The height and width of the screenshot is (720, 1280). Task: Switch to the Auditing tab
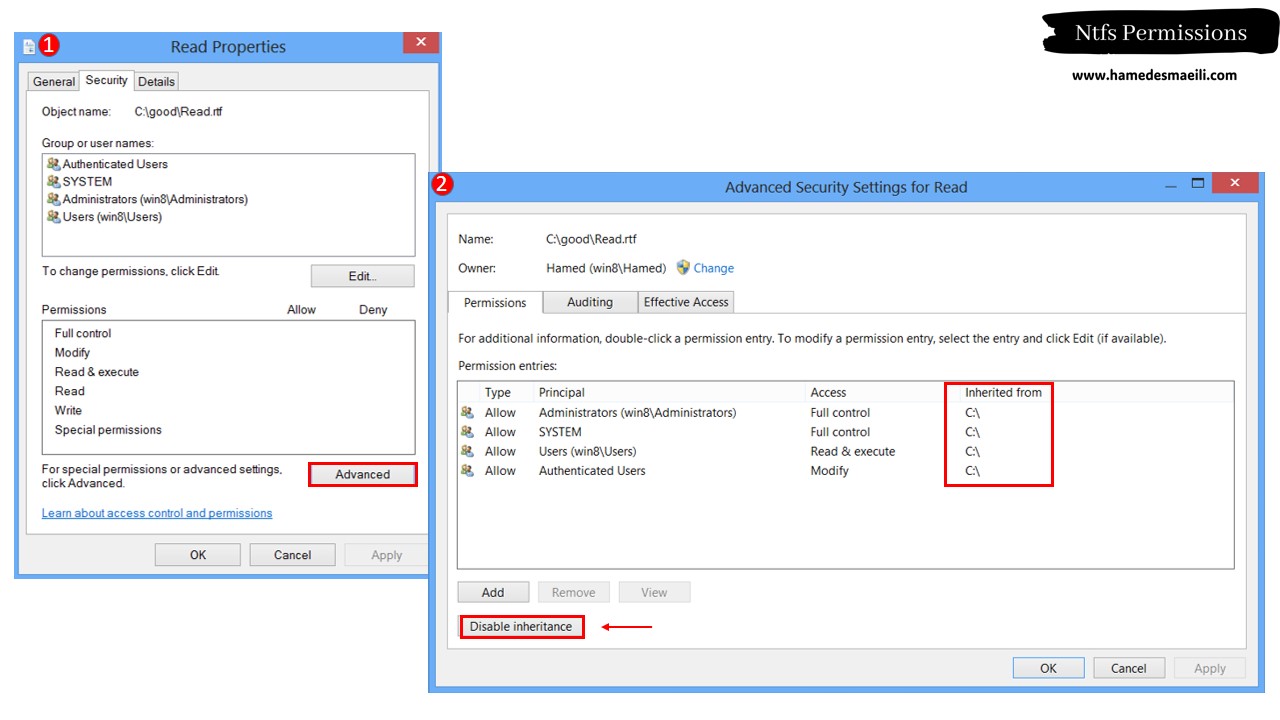tap(590, 302)
